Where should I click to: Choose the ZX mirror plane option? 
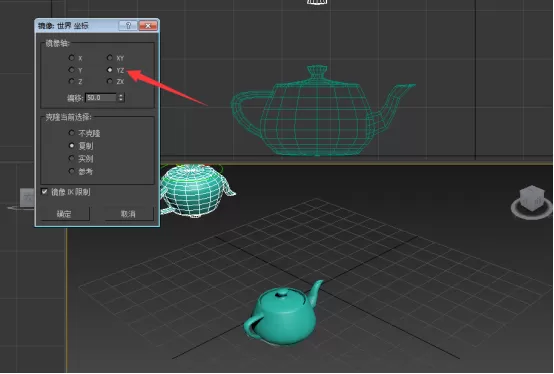(x=110, y=81)
